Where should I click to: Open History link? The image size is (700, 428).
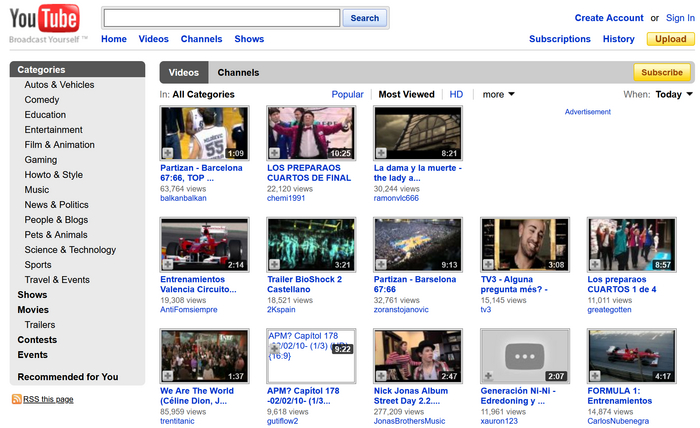coord(618,39)
